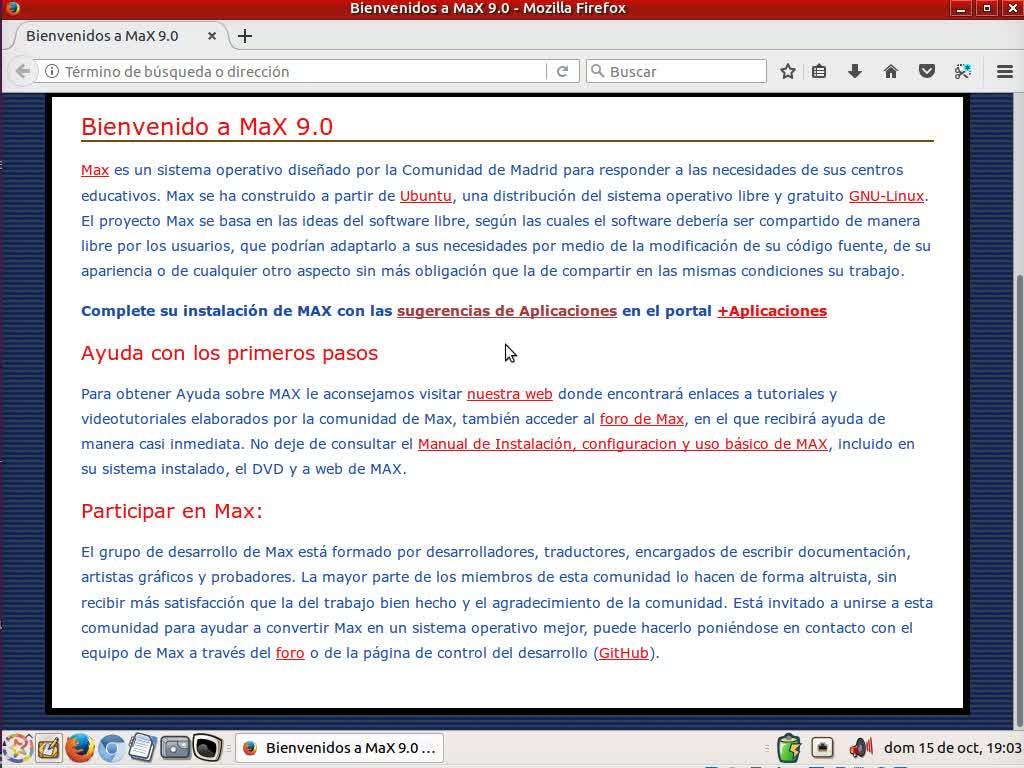Open the downloads arrow panel

coord(854,71)
